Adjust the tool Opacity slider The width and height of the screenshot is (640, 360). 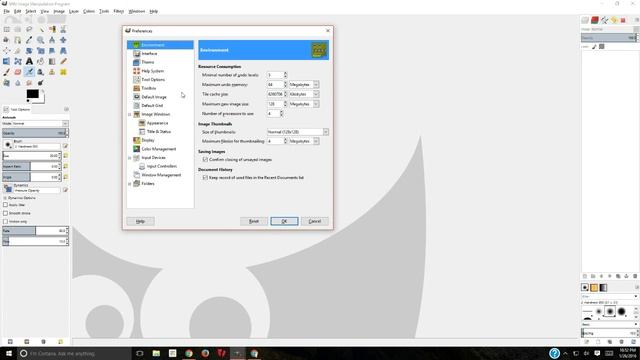coord(36,133)
